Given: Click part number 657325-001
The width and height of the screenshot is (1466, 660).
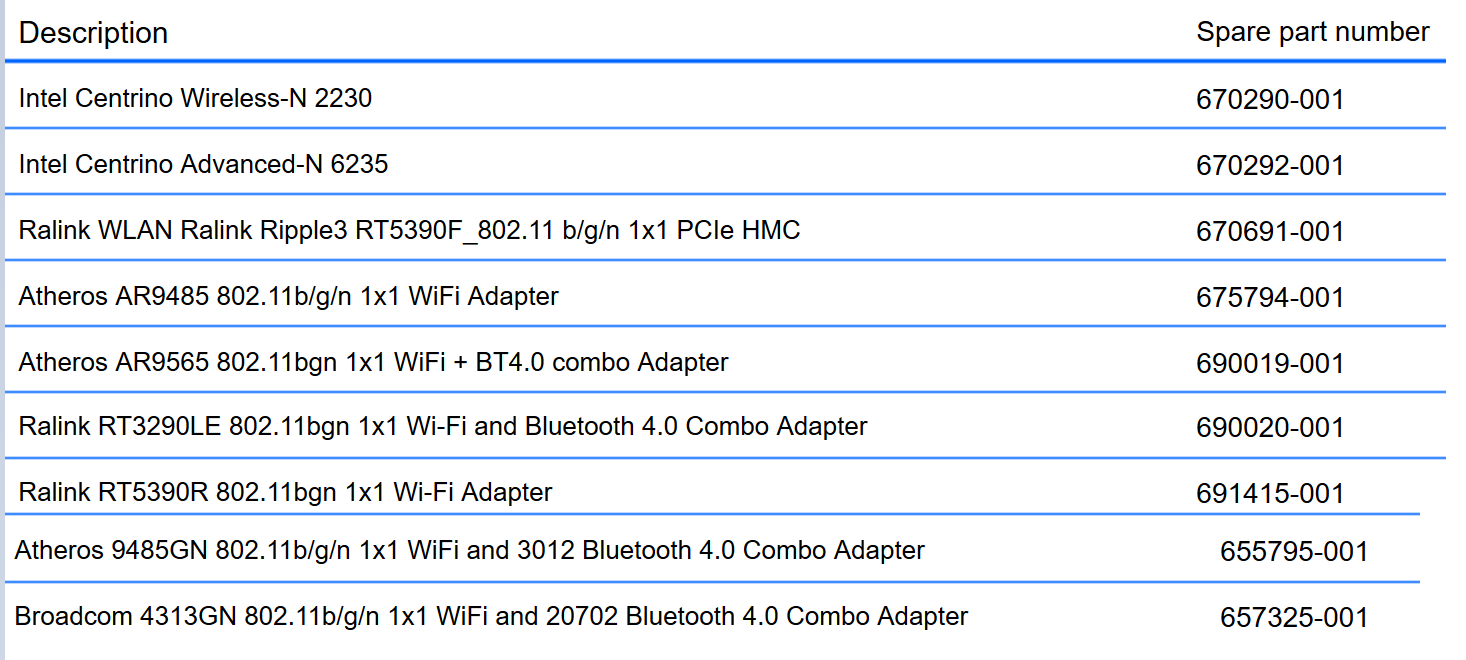Looking at the screenshot, I should click(1294, 618).
